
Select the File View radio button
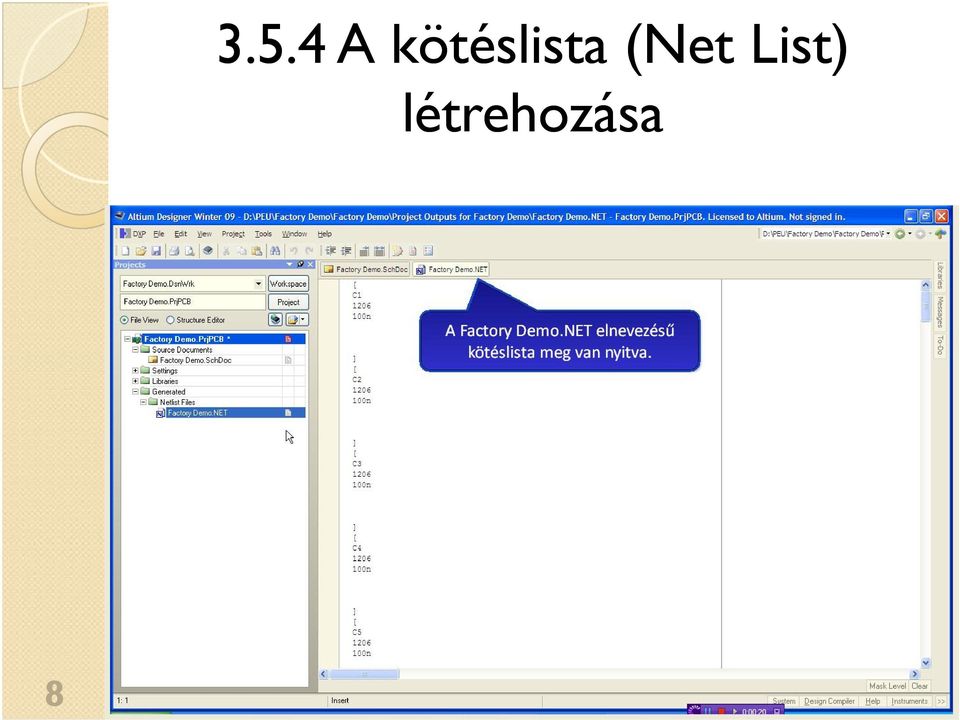pyautogui.click(x=124, y=320)
